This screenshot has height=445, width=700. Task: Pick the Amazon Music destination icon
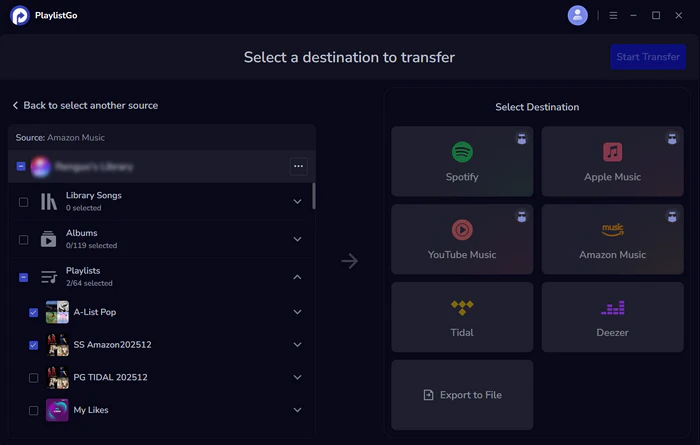[x=612, y=230]
